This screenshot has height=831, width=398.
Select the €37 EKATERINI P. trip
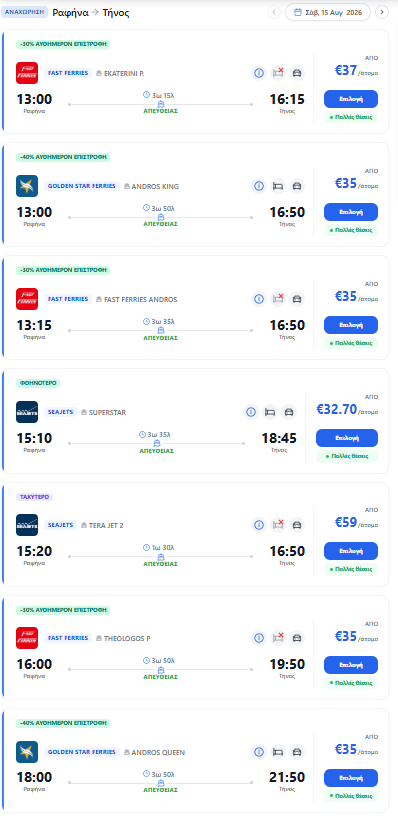(x=351, y=99)
